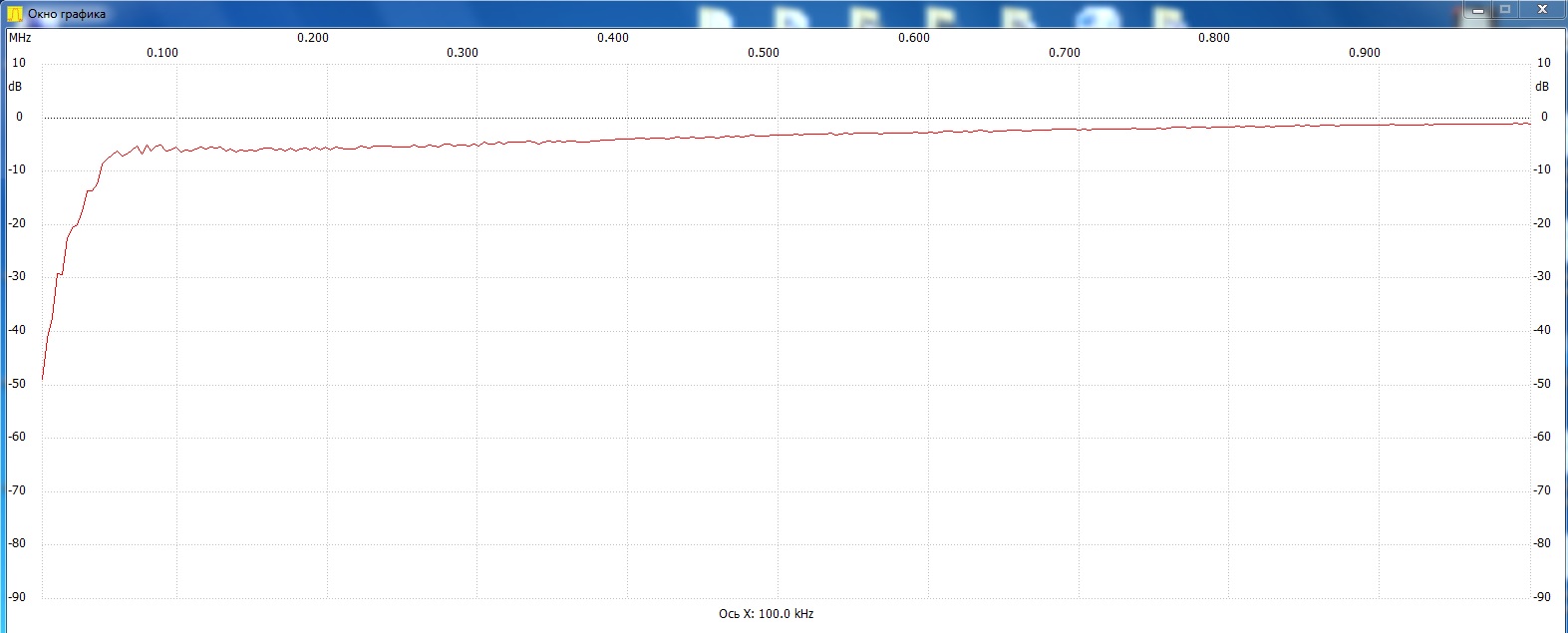
Task: Click the 0.100 frequency label
Action: [162, 53]
